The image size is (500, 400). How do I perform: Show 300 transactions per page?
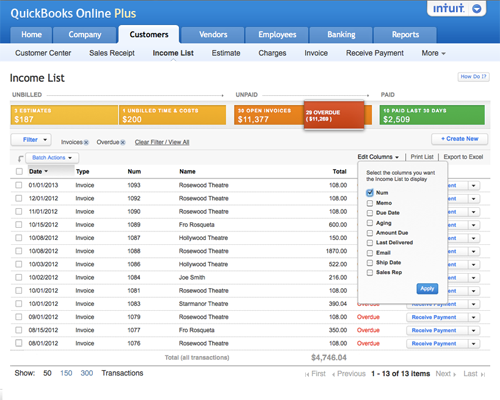[x=87, y=373]
